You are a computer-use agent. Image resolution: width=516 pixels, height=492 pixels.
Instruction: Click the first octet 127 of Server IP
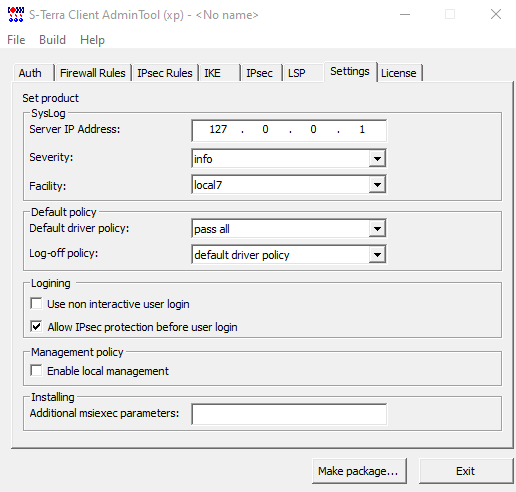[x=218, y=129]
